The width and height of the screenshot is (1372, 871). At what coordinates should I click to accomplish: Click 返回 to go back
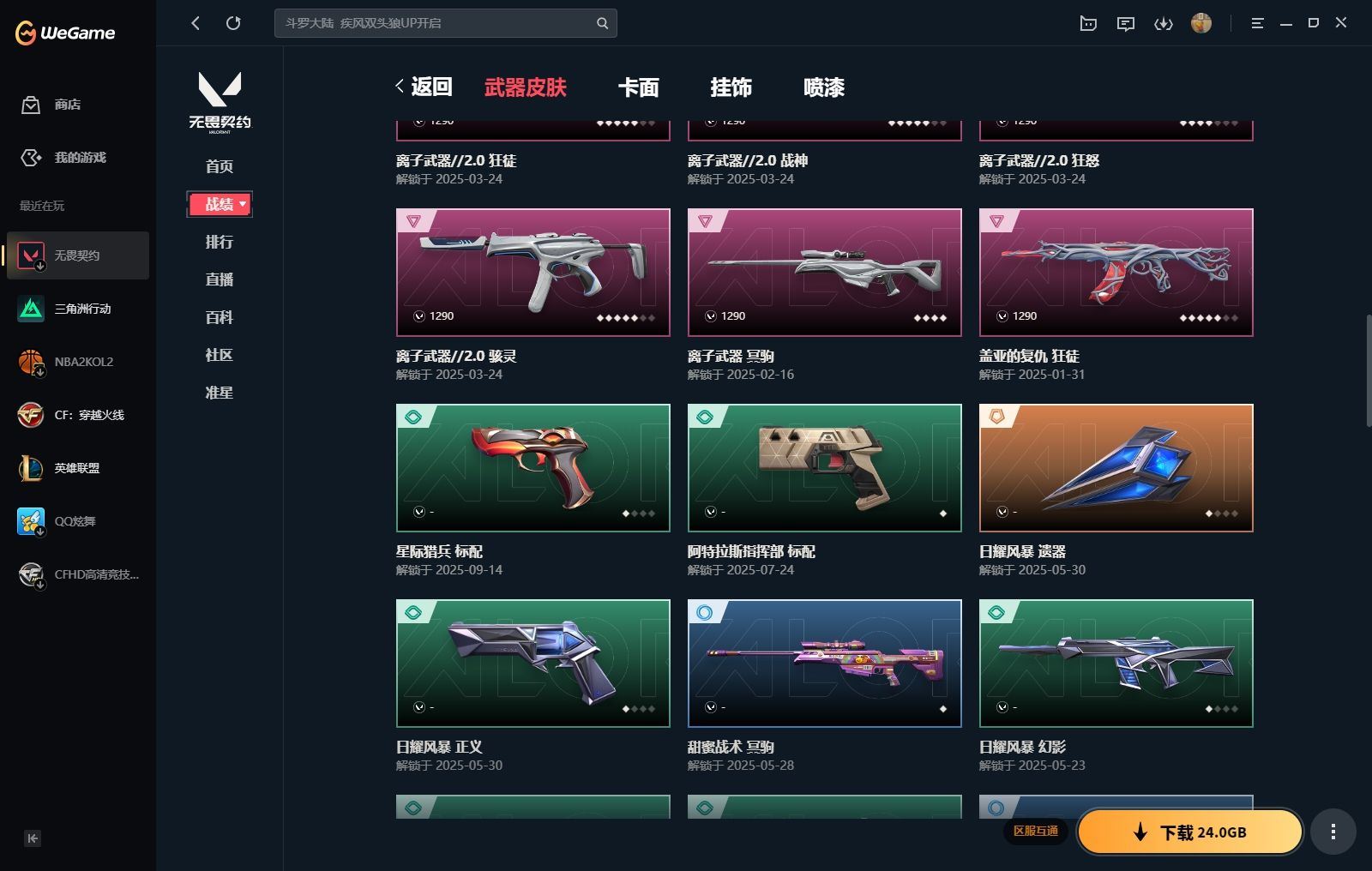tap(424, 87)
